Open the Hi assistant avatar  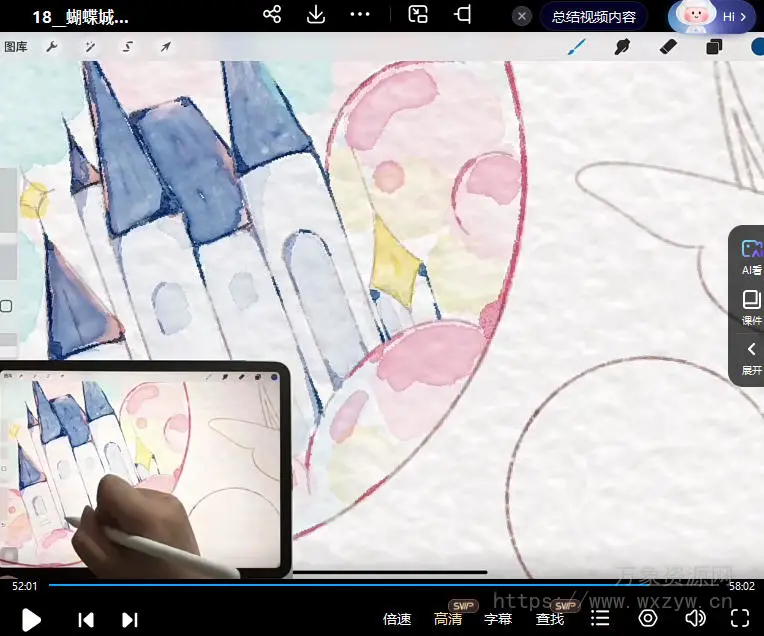point(711,17)
